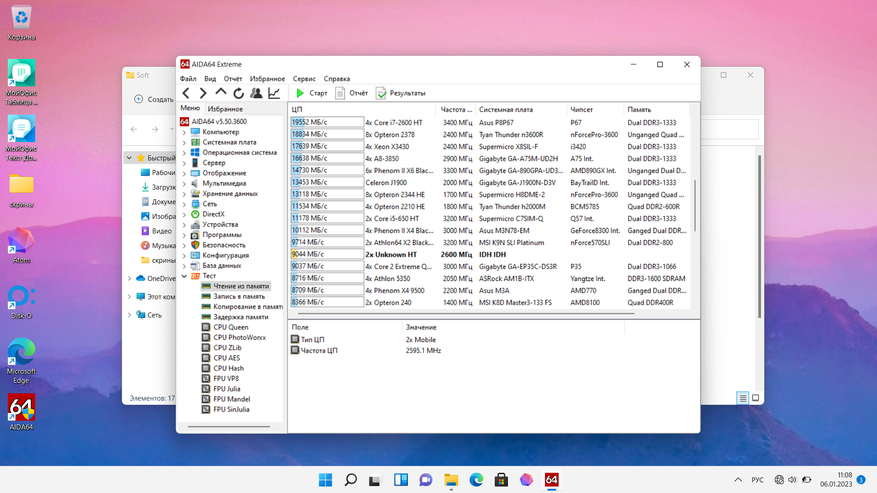
Task: Select the CPU PhotoWorxx benchmark
Action: pos(234,337)
